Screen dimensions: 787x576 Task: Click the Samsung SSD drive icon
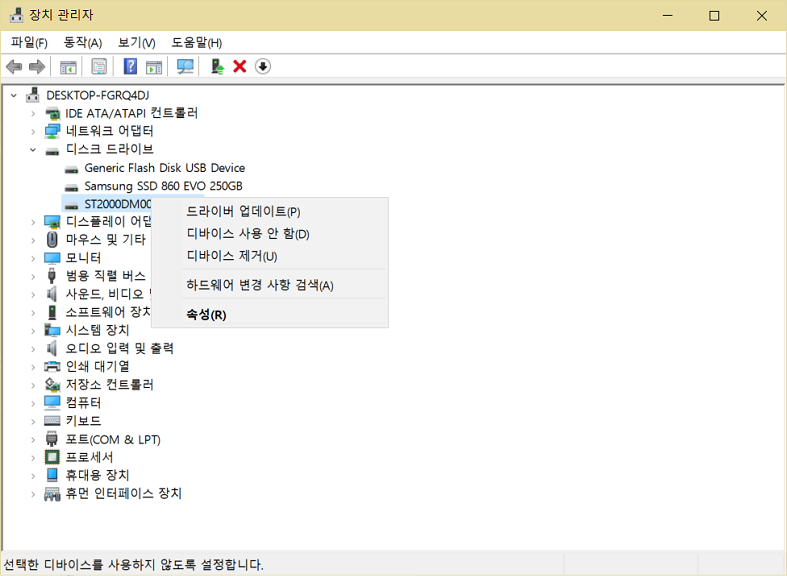click(71, 187)
